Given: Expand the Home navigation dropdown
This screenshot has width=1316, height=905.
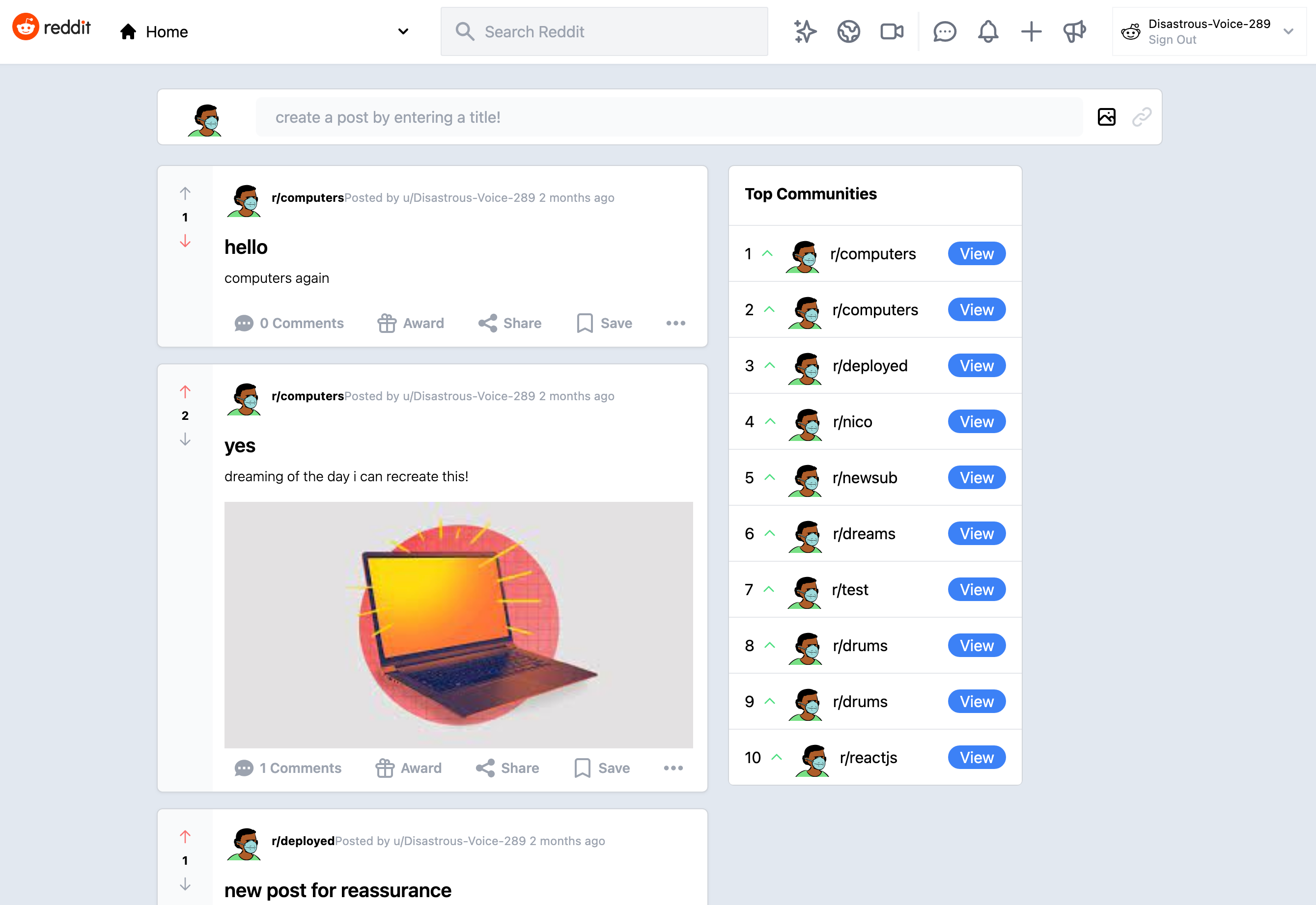Looking at the screenshot, I should click(x=403, y=32).
